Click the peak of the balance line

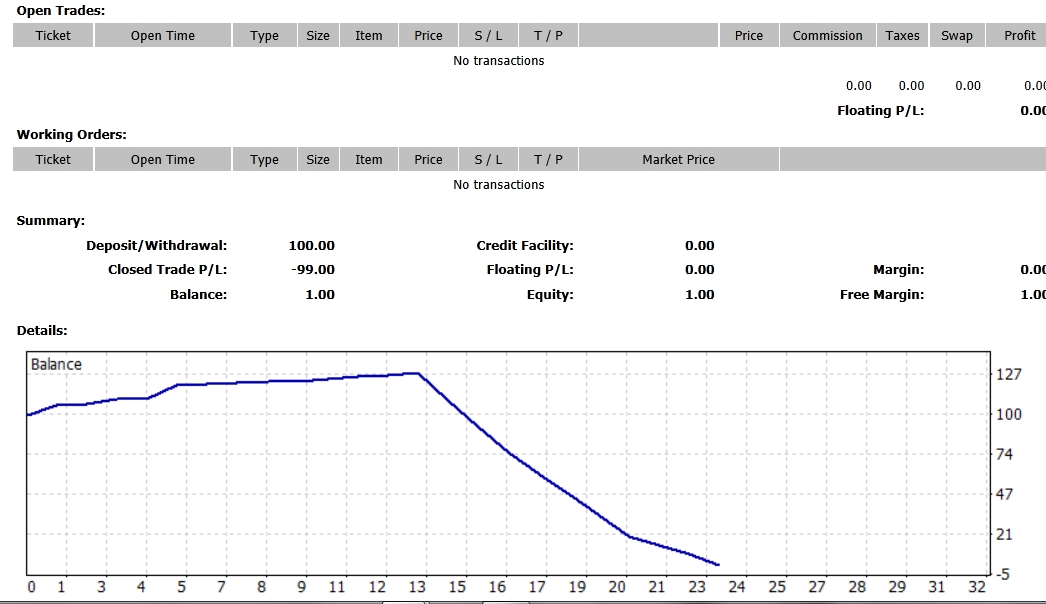tap(418, 374)
